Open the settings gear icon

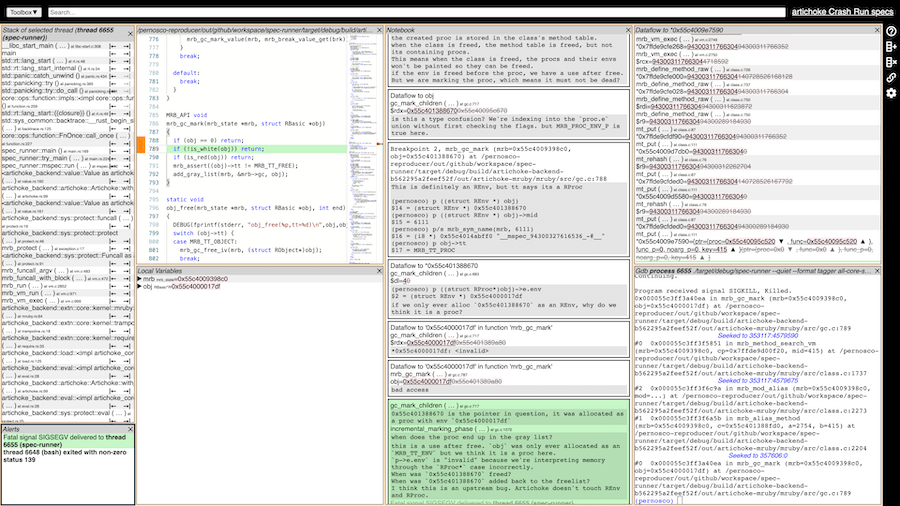point(891,93)
